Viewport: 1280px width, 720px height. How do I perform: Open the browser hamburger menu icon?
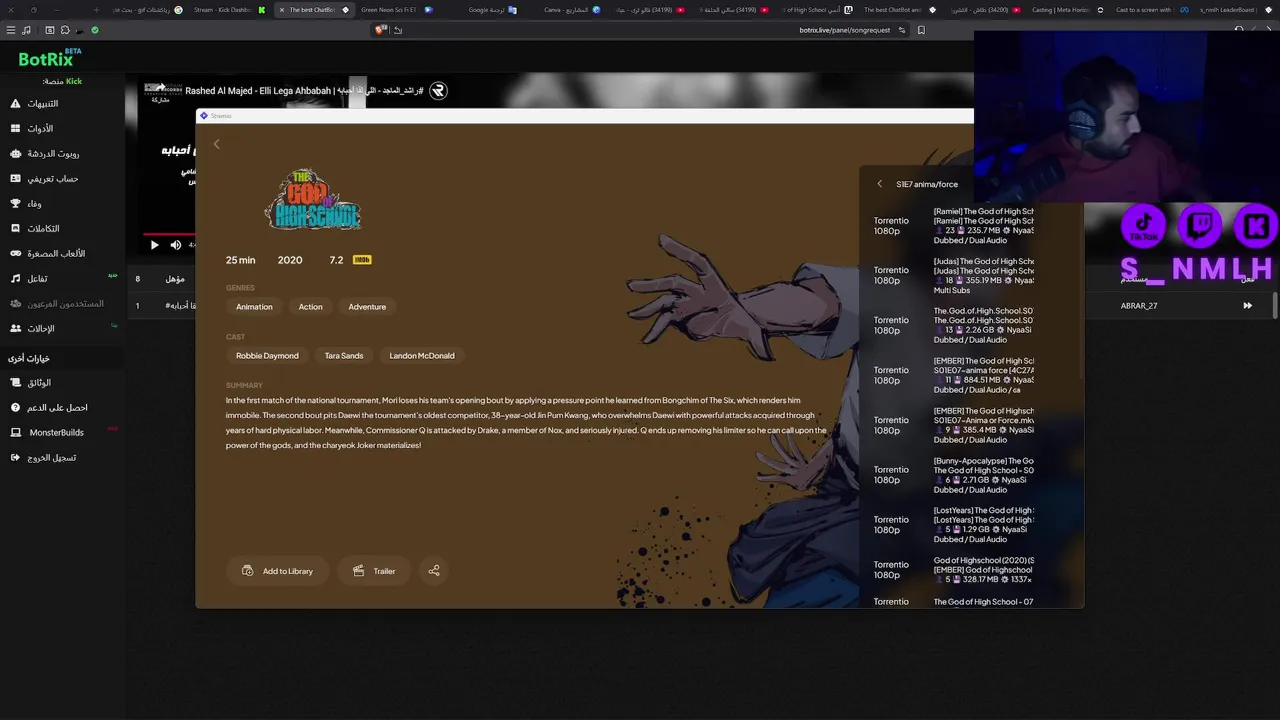click(11, 30)
